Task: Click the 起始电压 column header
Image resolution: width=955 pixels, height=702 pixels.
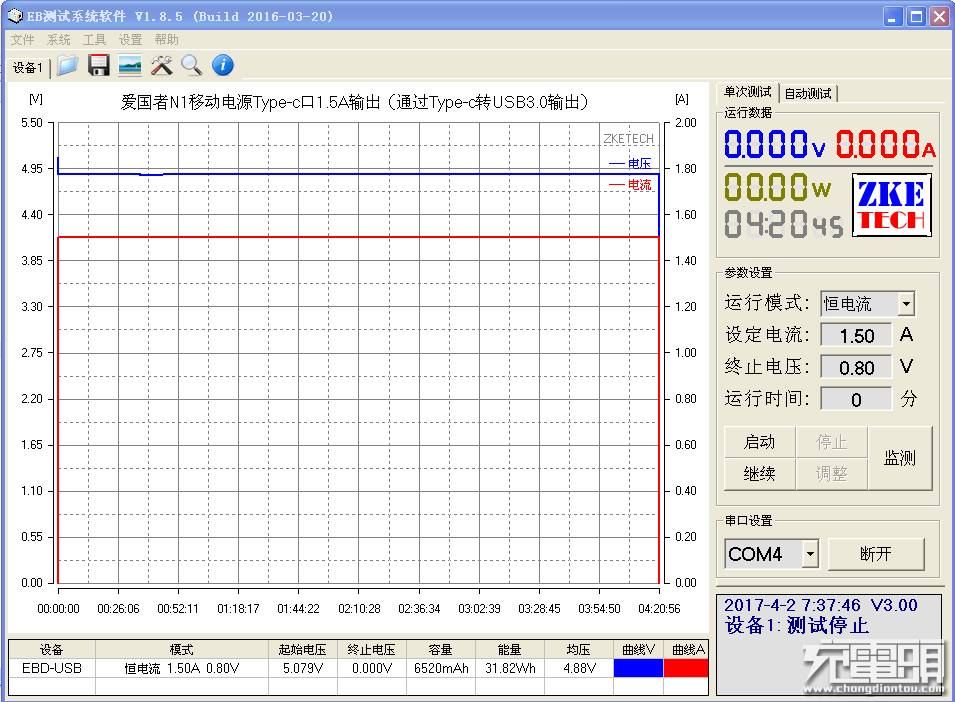Action: coord(303,650)
